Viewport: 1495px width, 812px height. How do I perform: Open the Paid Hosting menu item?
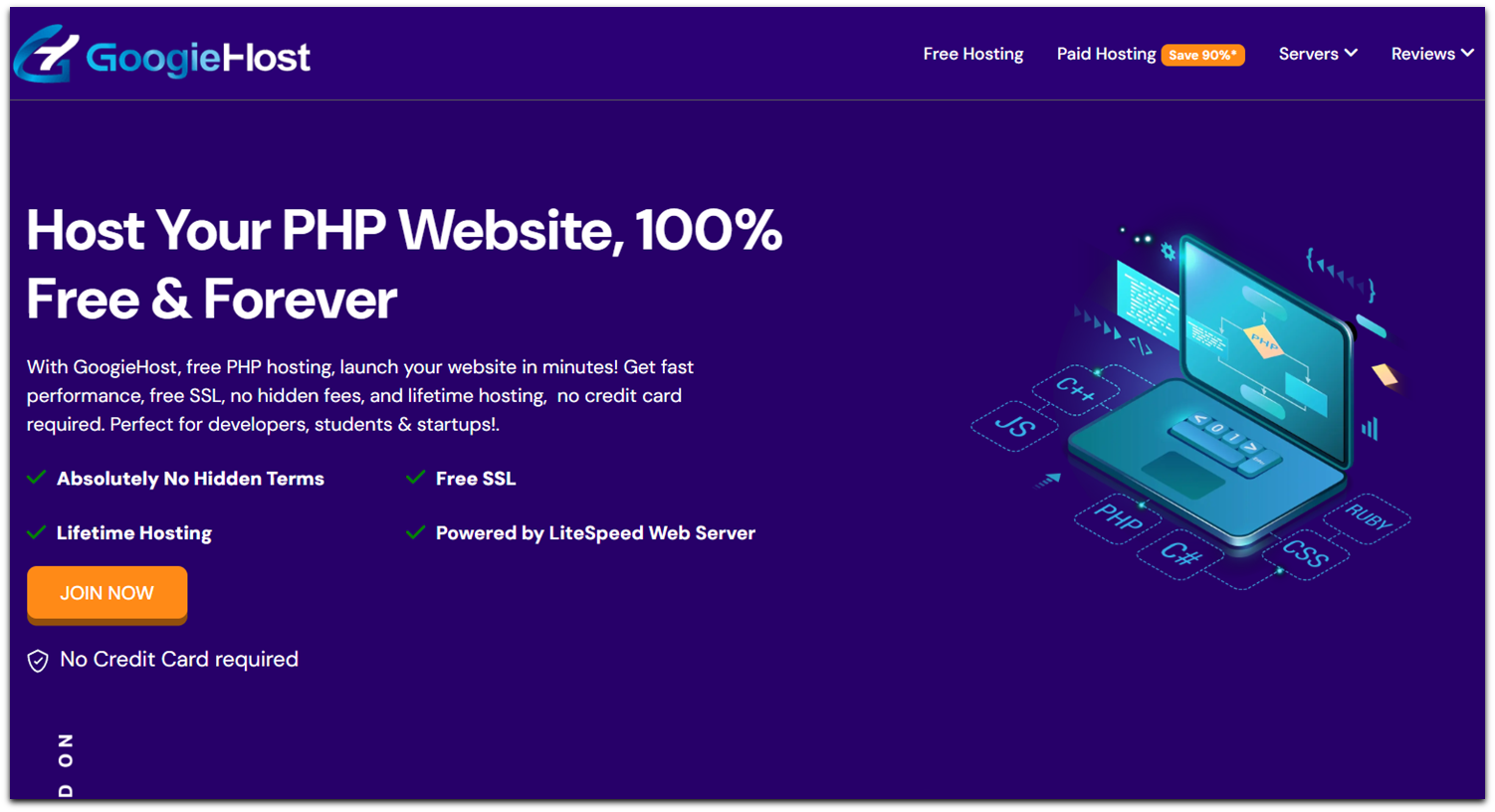coord(1105,55)
